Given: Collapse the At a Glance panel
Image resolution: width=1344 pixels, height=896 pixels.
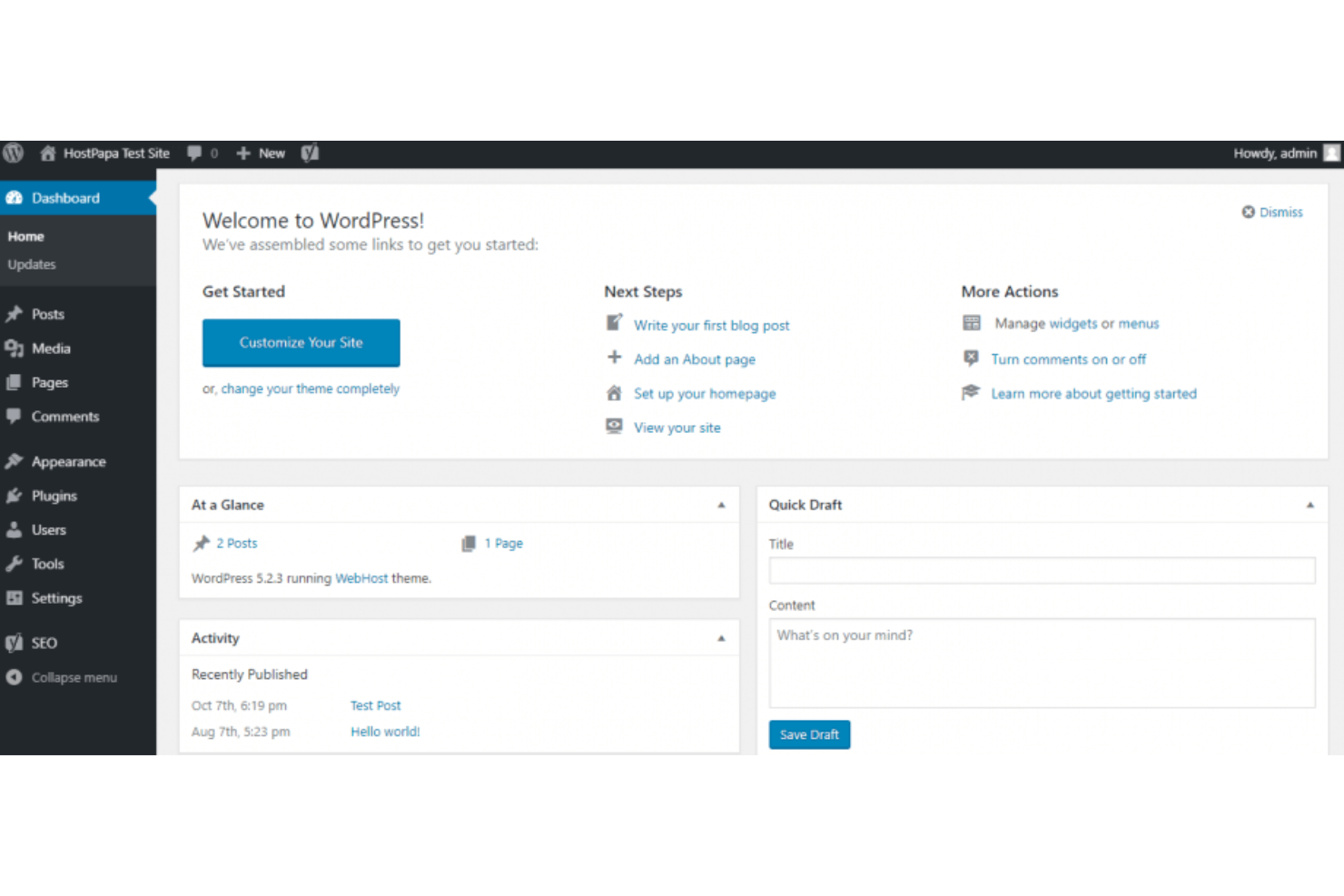Looking at the screenshot, I should pos(721,504).
